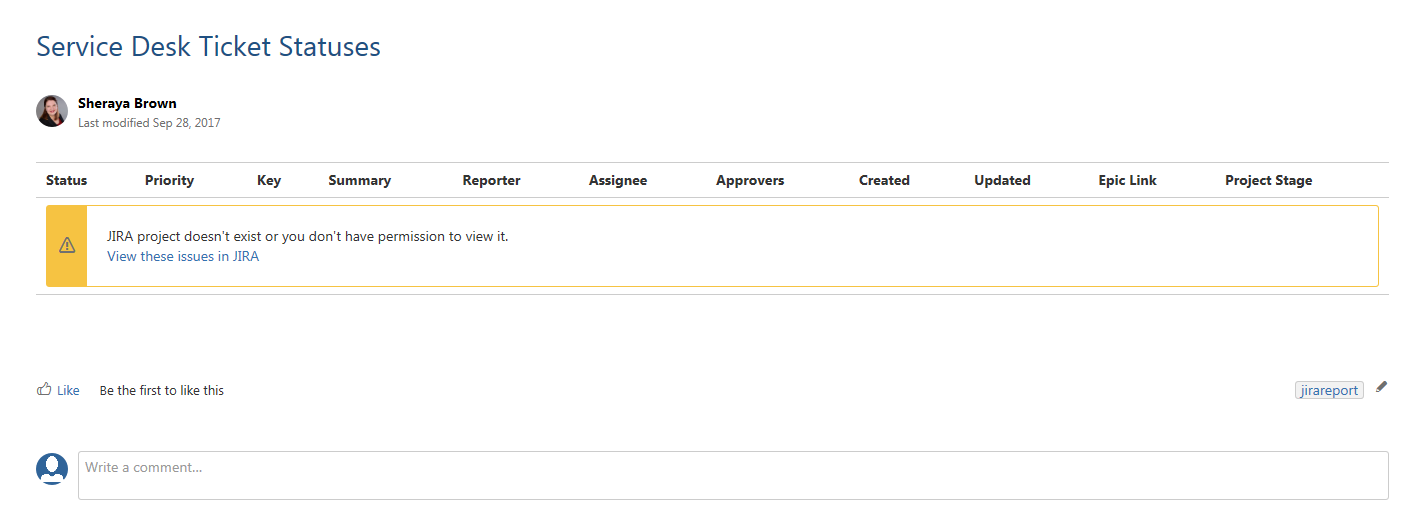Focus the Write a comment field
The image size is (1411, 511).
click(x=733, y=475)
